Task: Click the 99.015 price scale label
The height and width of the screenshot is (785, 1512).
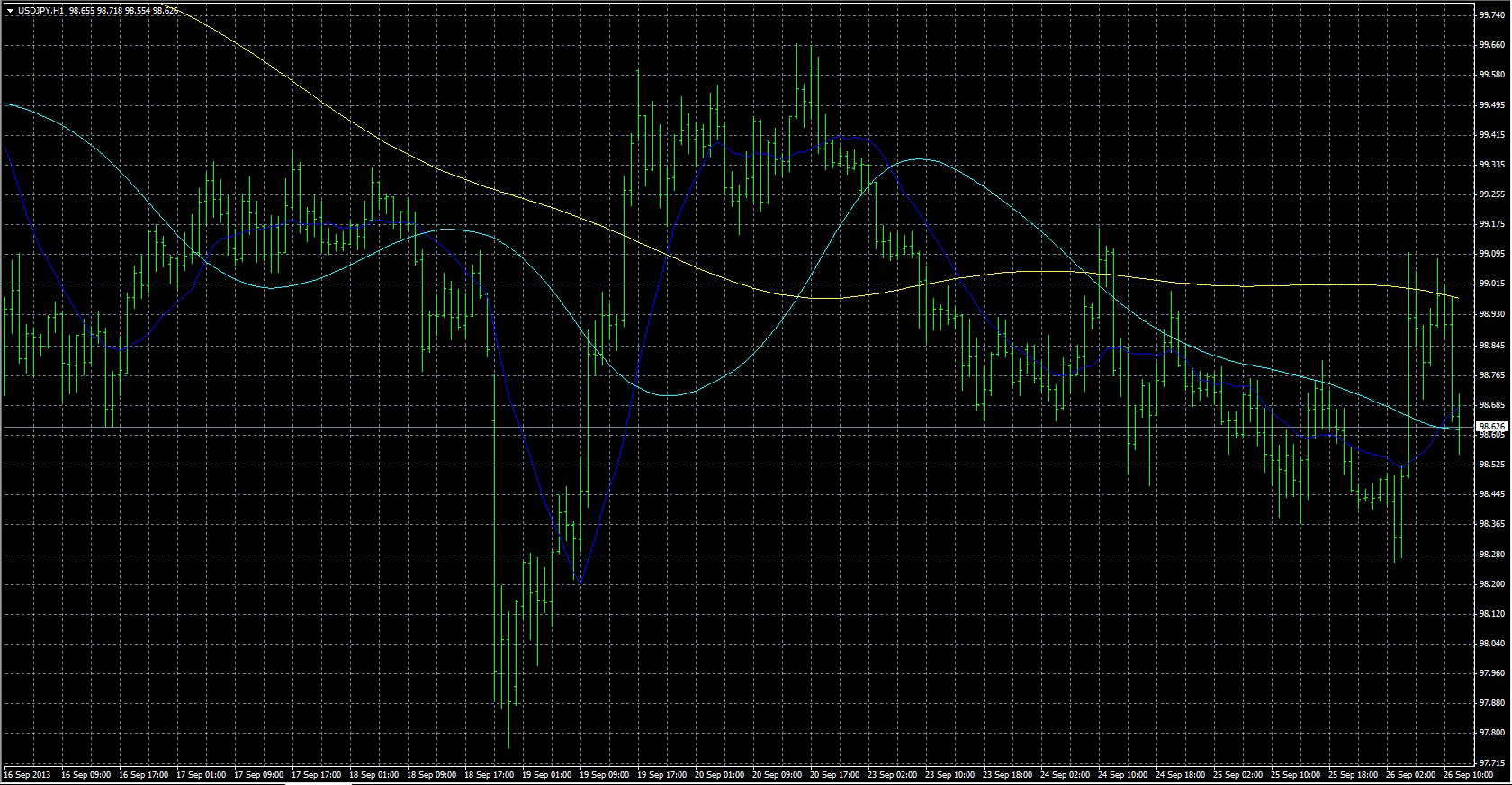Action: click(x=1491, y=284)
